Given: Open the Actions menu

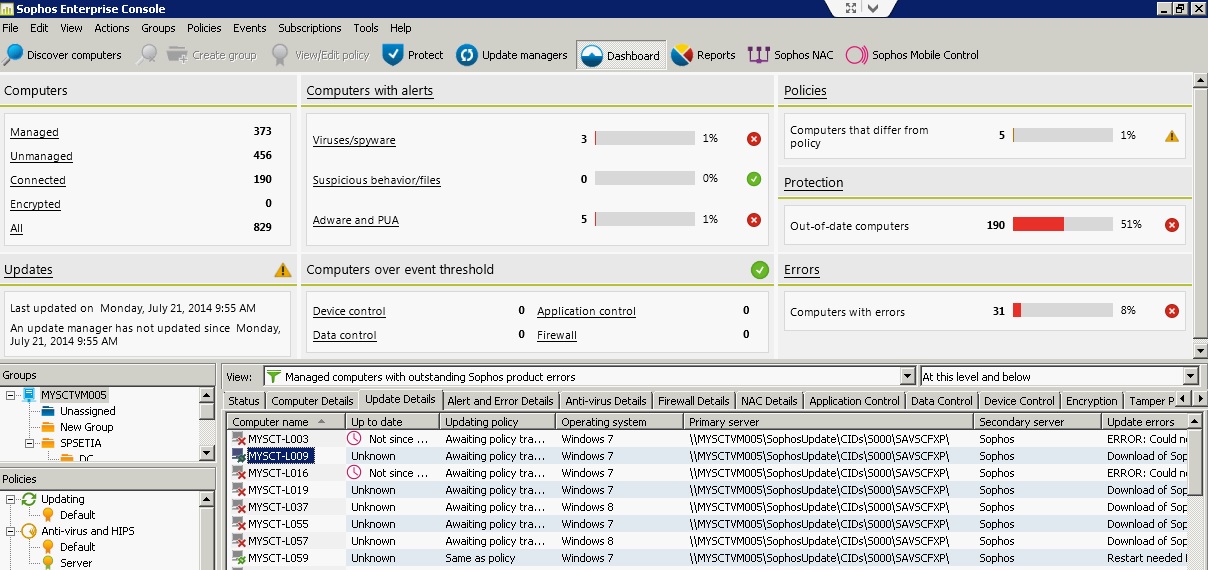Looking at the screenshot, I should pyautogui.click(x=112, y=28).
